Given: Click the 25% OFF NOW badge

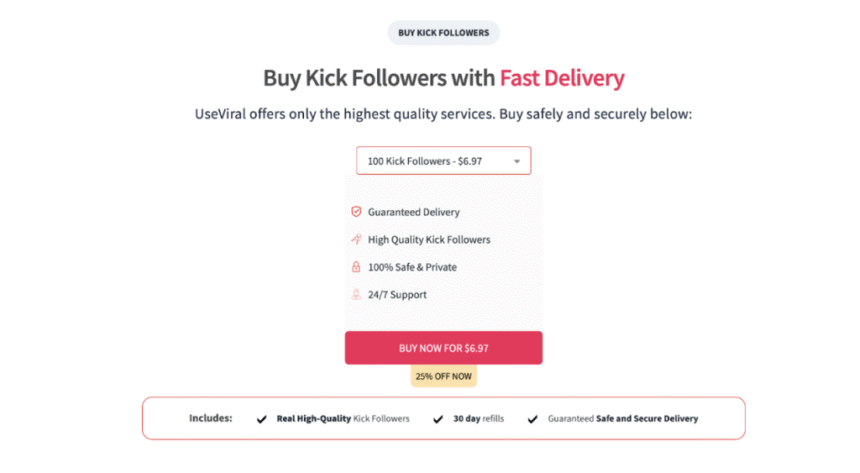Looking at the screenshot, I should pos(443,377).
